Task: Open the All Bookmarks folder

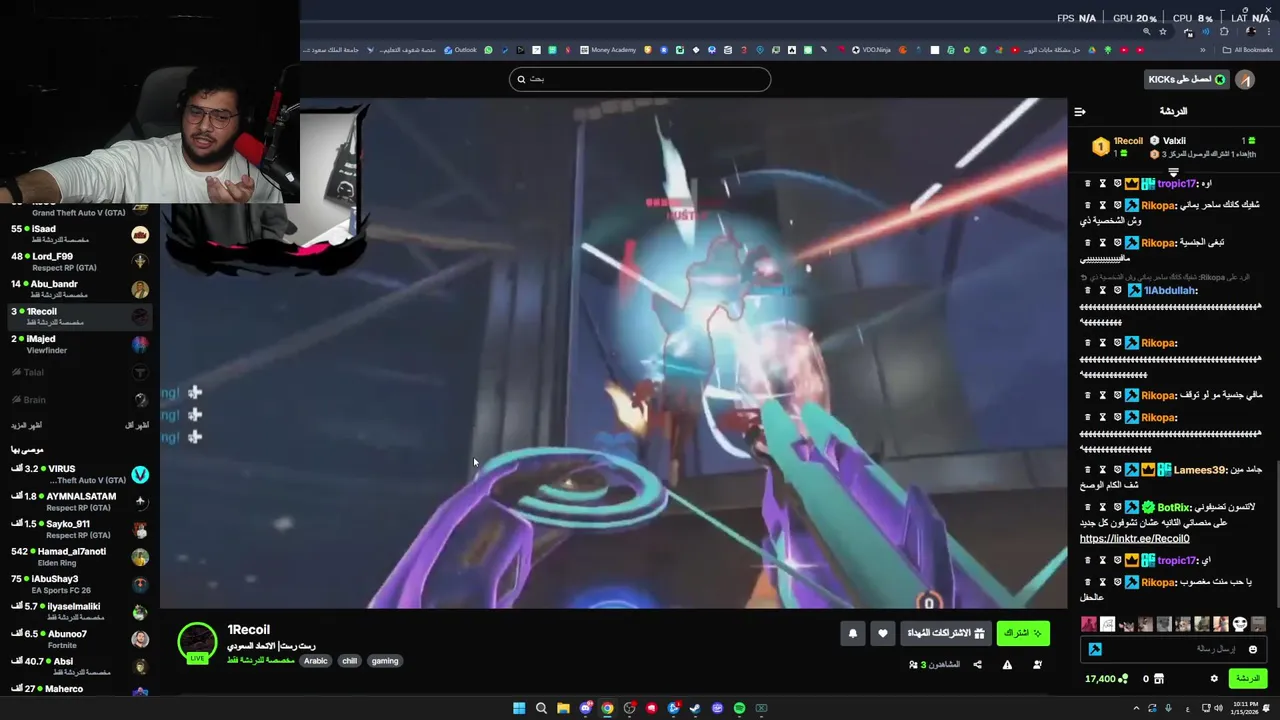Action: click(x=1247, y=50)
